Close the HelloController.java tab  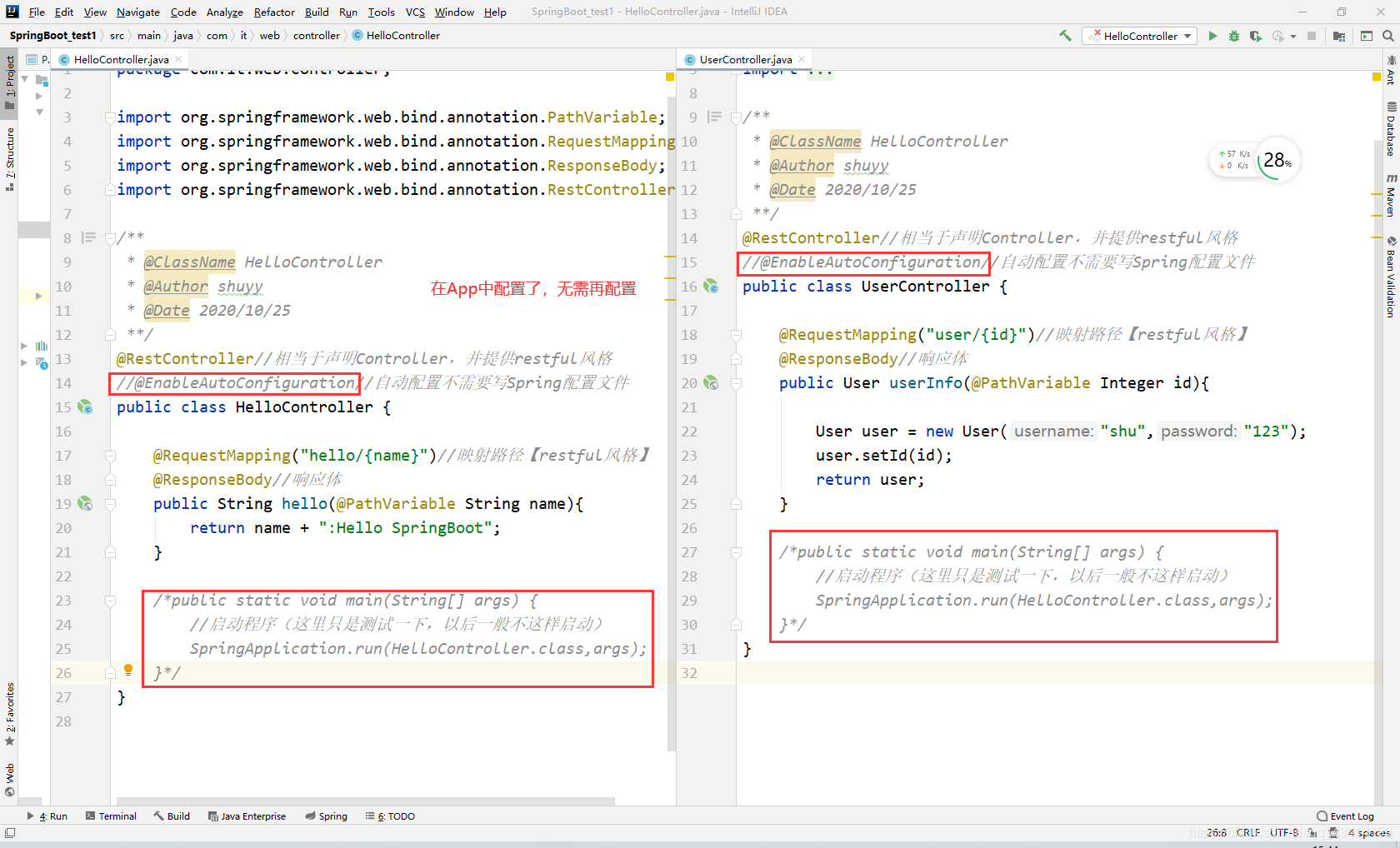click(178, 59)
